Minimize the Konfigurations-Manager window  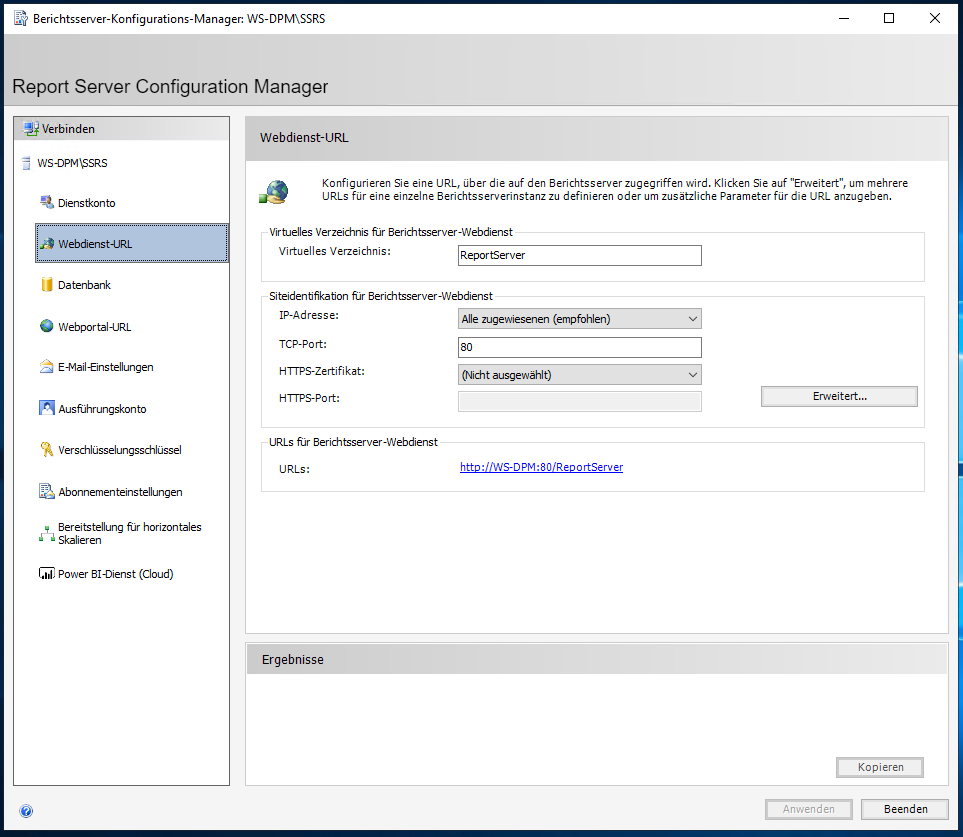(x=844, y=18)
